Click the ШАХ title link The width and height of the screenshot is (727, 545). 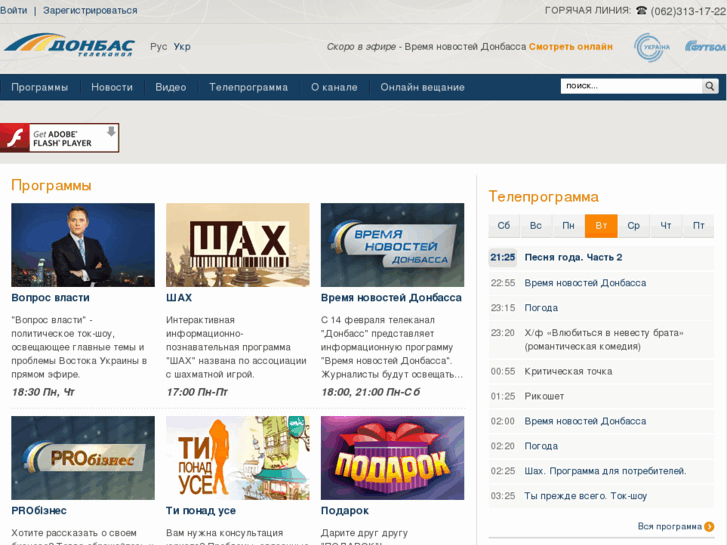click(x=179, y=298)
